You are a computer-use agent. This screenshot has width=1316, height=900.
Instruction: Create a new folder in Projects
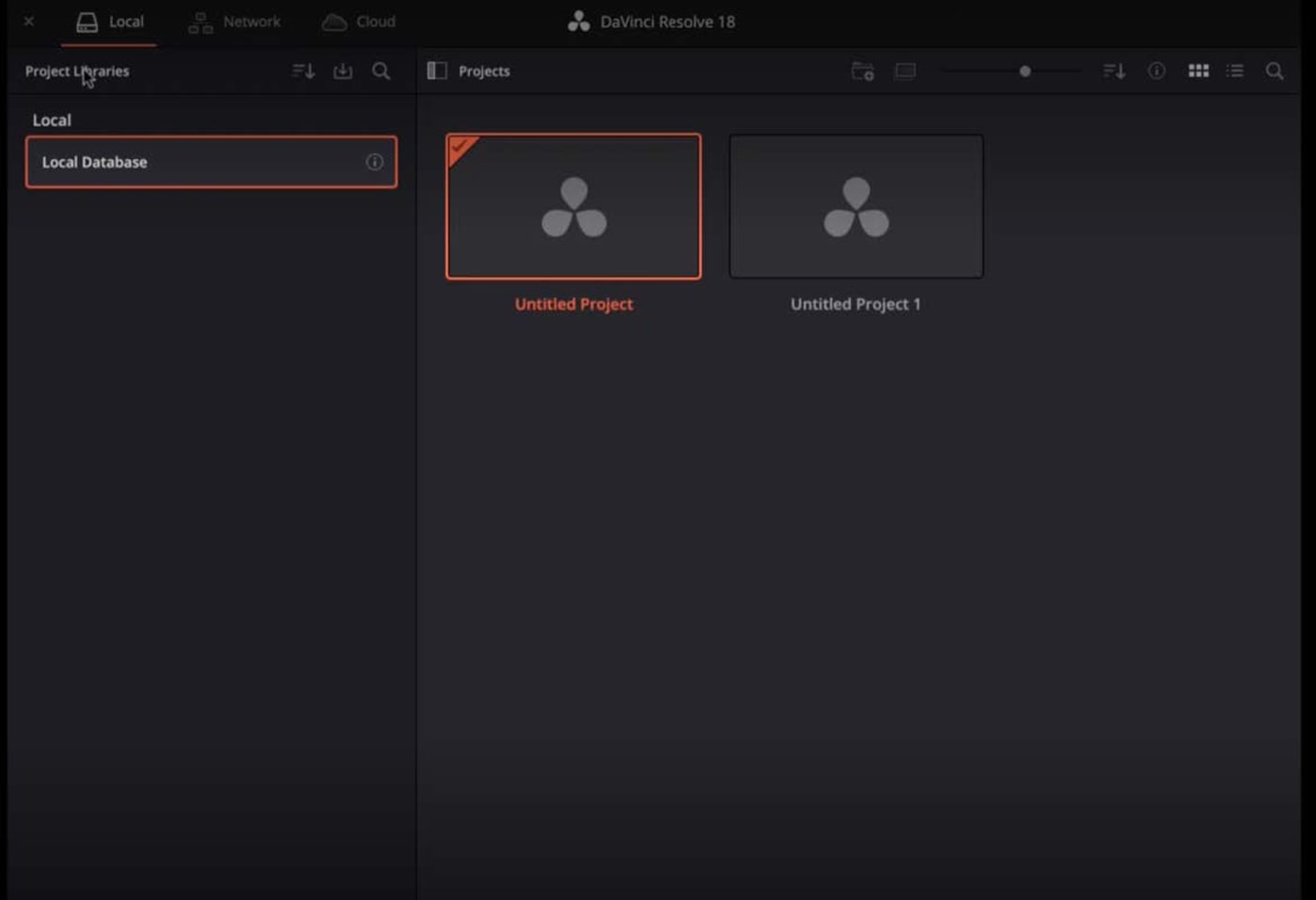pos(863,71)
